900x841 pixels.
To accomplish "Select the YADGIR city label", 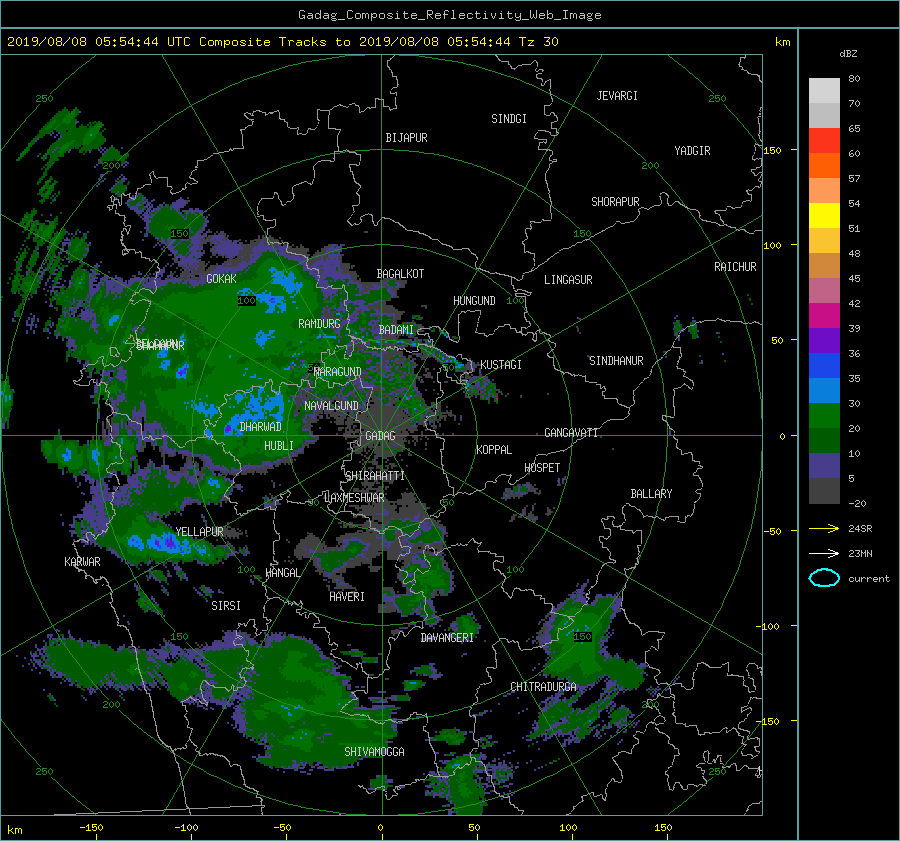I will click(692, 151).
